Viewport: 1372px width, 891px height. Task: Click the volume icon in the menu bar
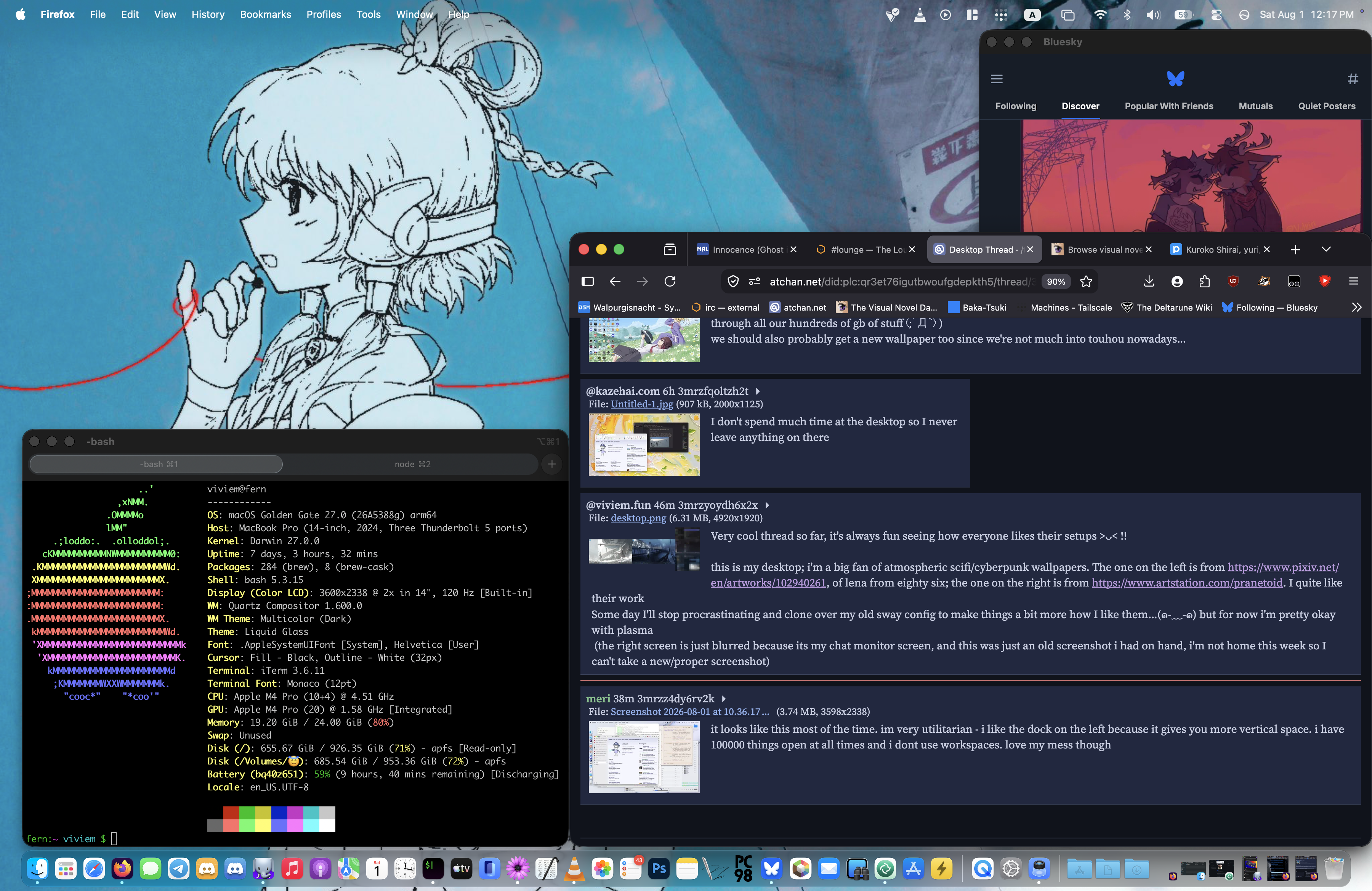pos(1154,14)
